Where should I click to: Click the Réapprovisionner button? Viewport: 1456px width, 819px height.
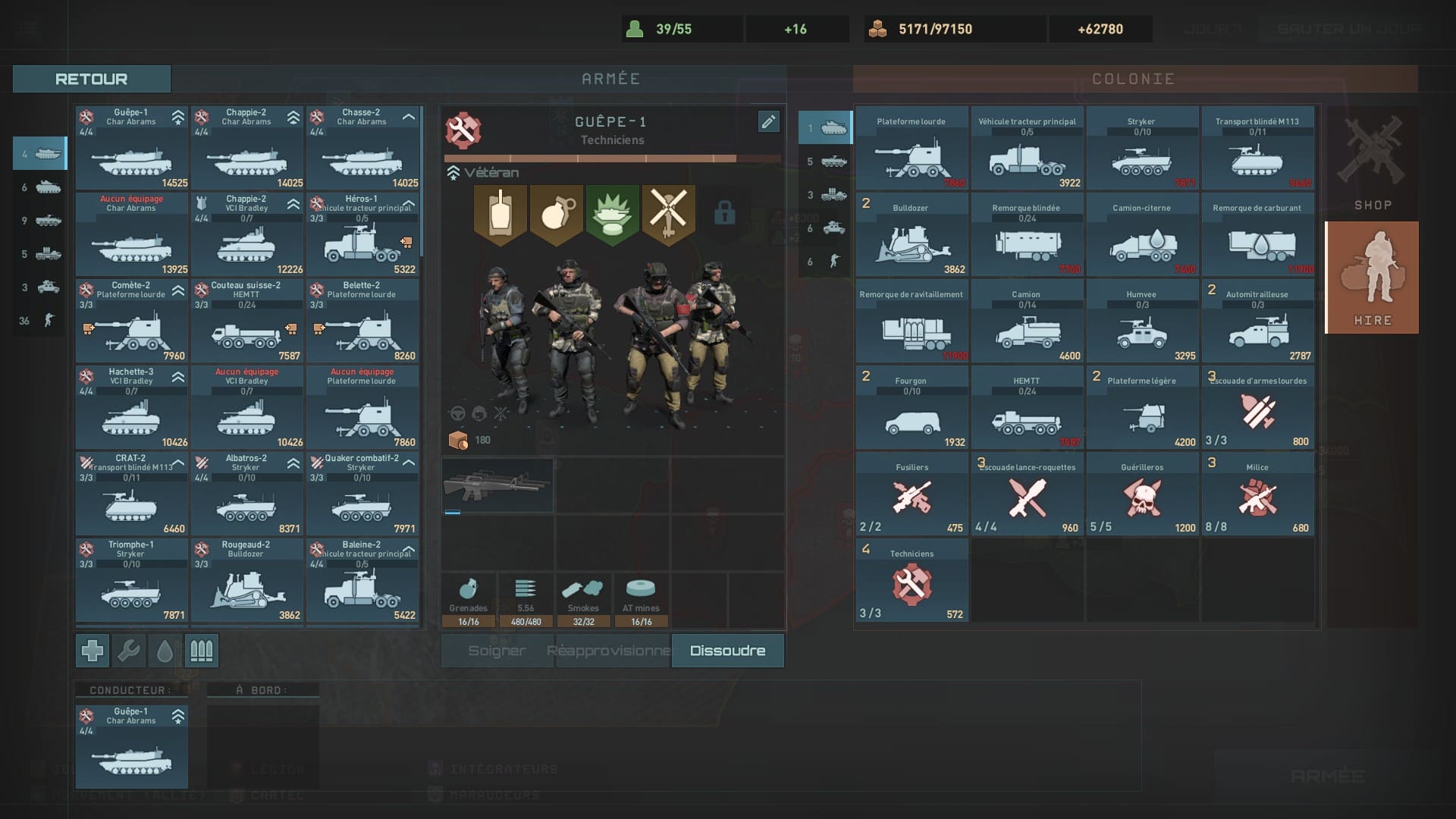click(612, 651)
